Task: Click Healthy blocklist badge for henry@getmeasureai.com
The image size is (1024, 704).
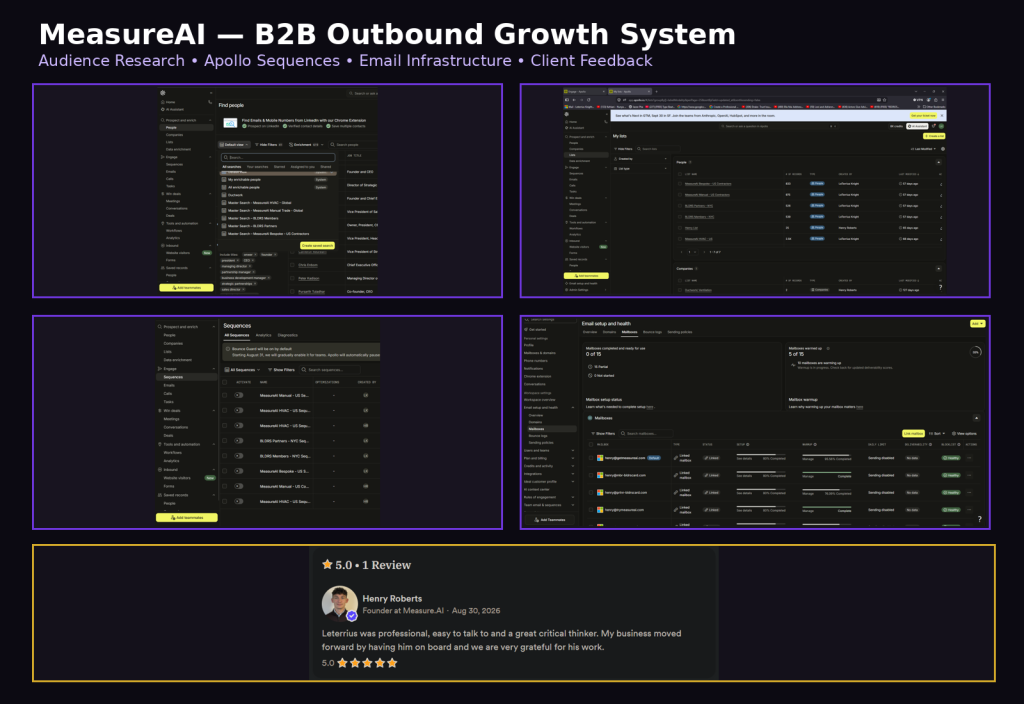Action: 951,458
